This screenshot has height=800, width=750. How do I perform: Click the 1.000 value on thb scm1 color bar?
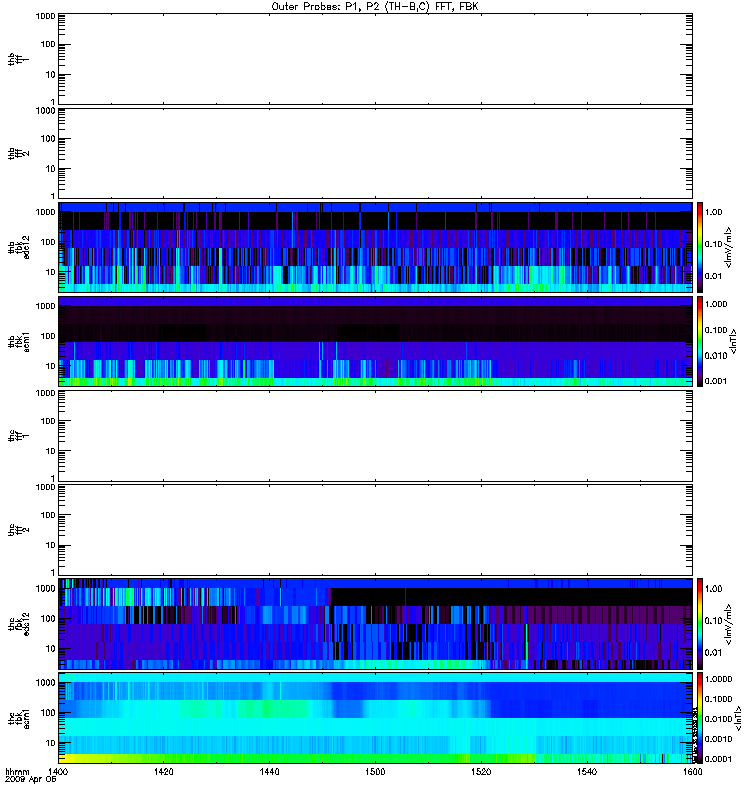point(716,304)
